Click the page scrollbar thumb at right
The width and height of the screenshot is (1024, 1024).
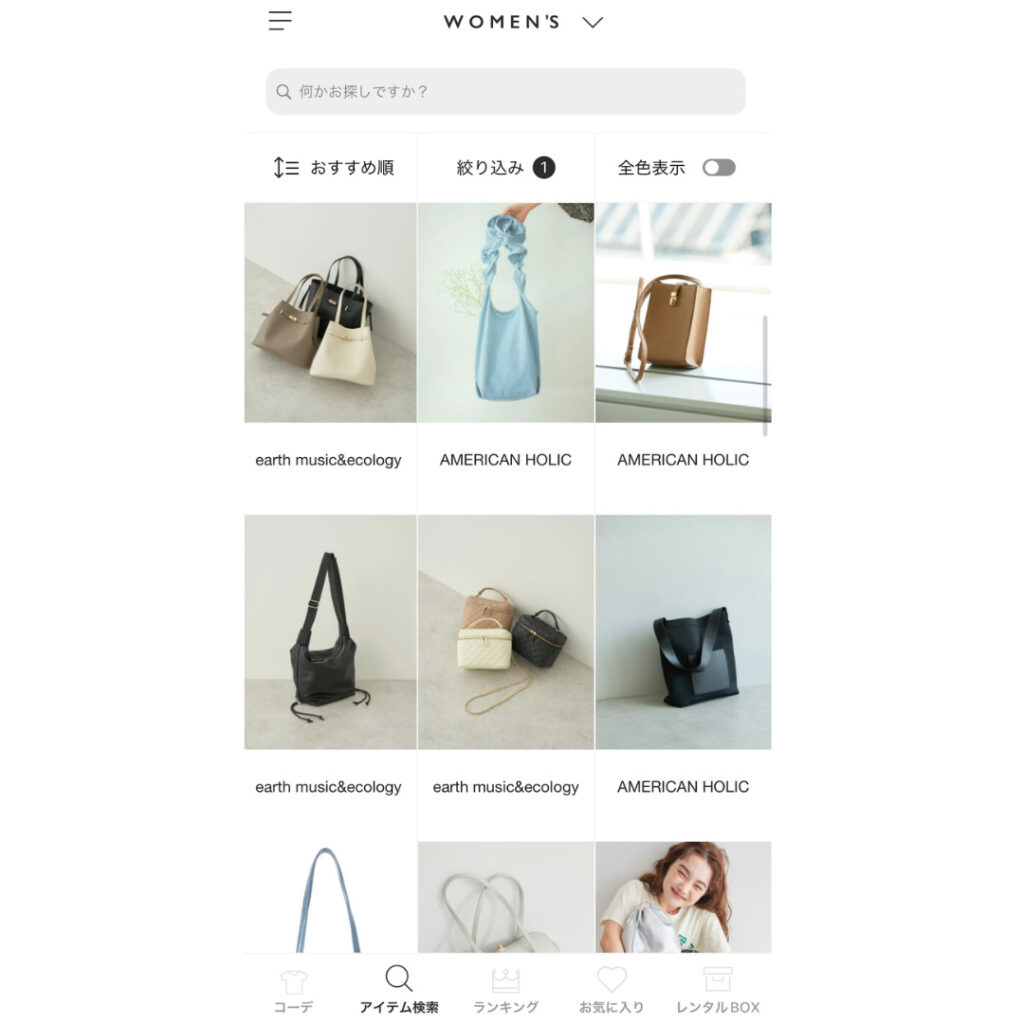pyautogui.click(x=765, y=376)
